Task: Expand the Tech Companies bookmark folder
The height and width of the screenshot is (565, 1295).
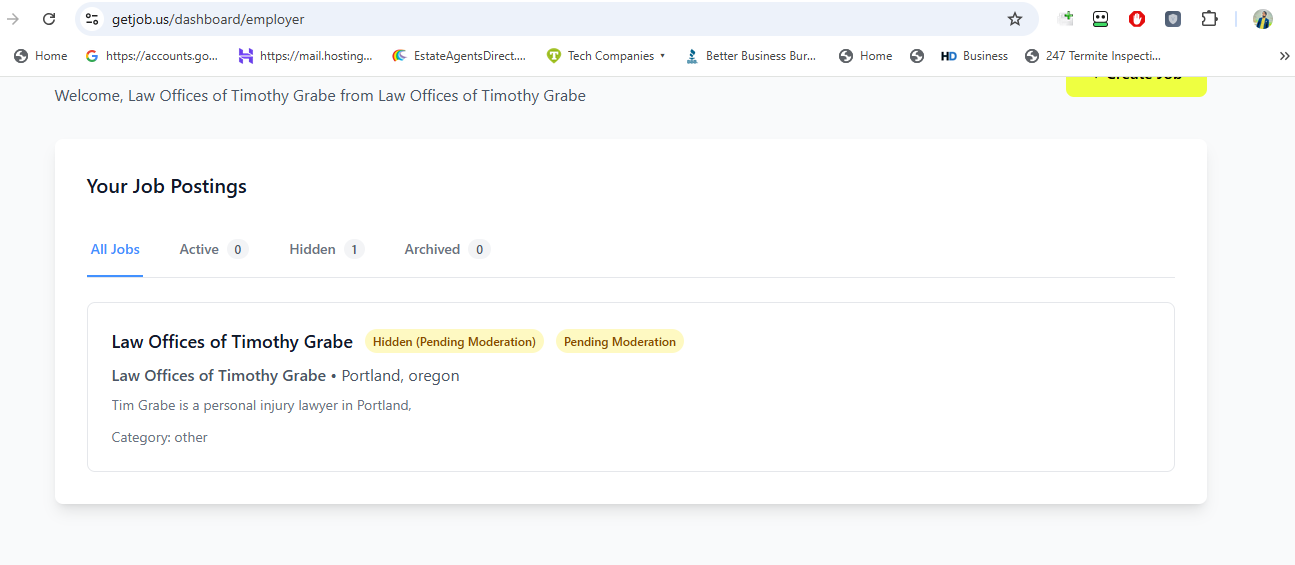Action: coord(606,56)
